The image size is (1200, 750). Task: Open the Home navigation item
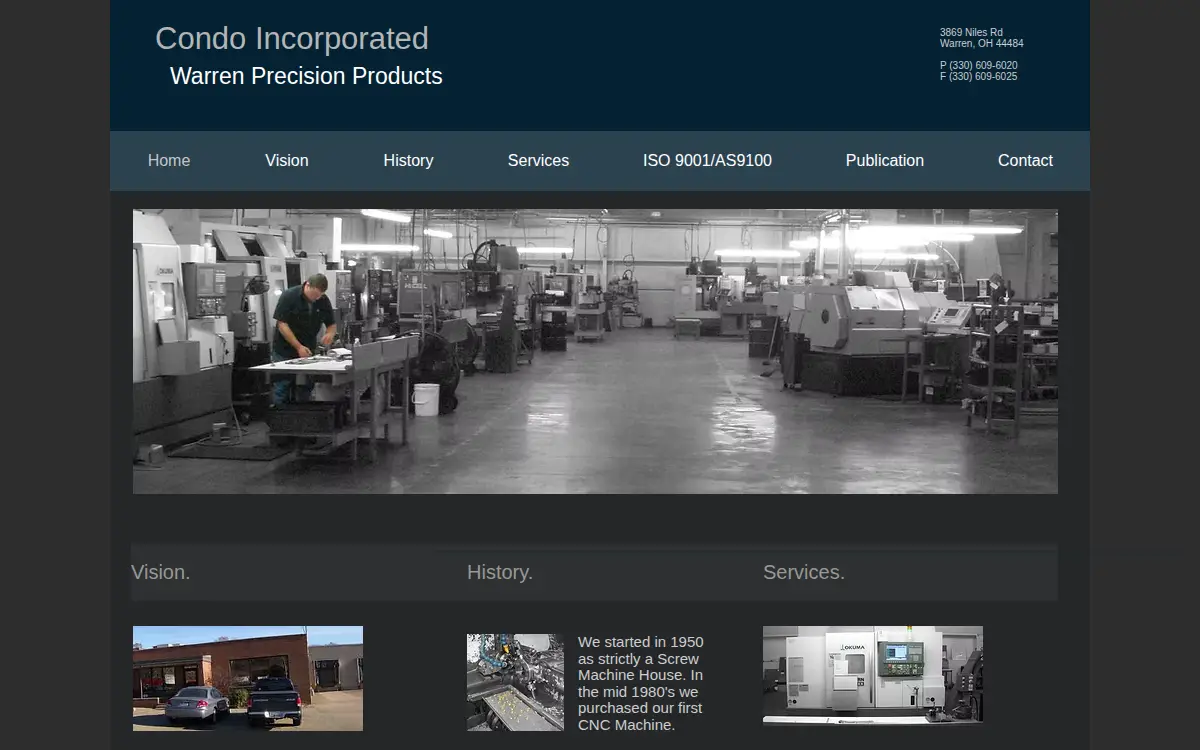169,160
